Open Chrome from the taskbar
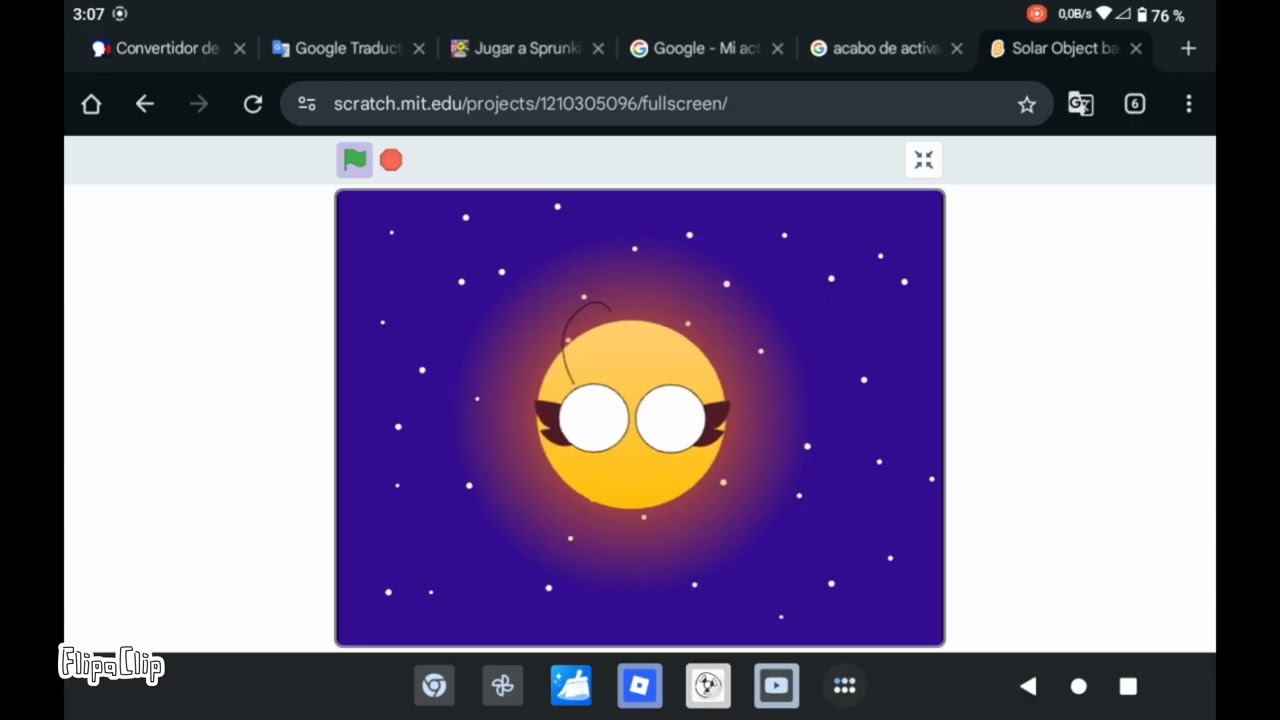Viewport: 1280px width, 720px height. tap(434, 686)
